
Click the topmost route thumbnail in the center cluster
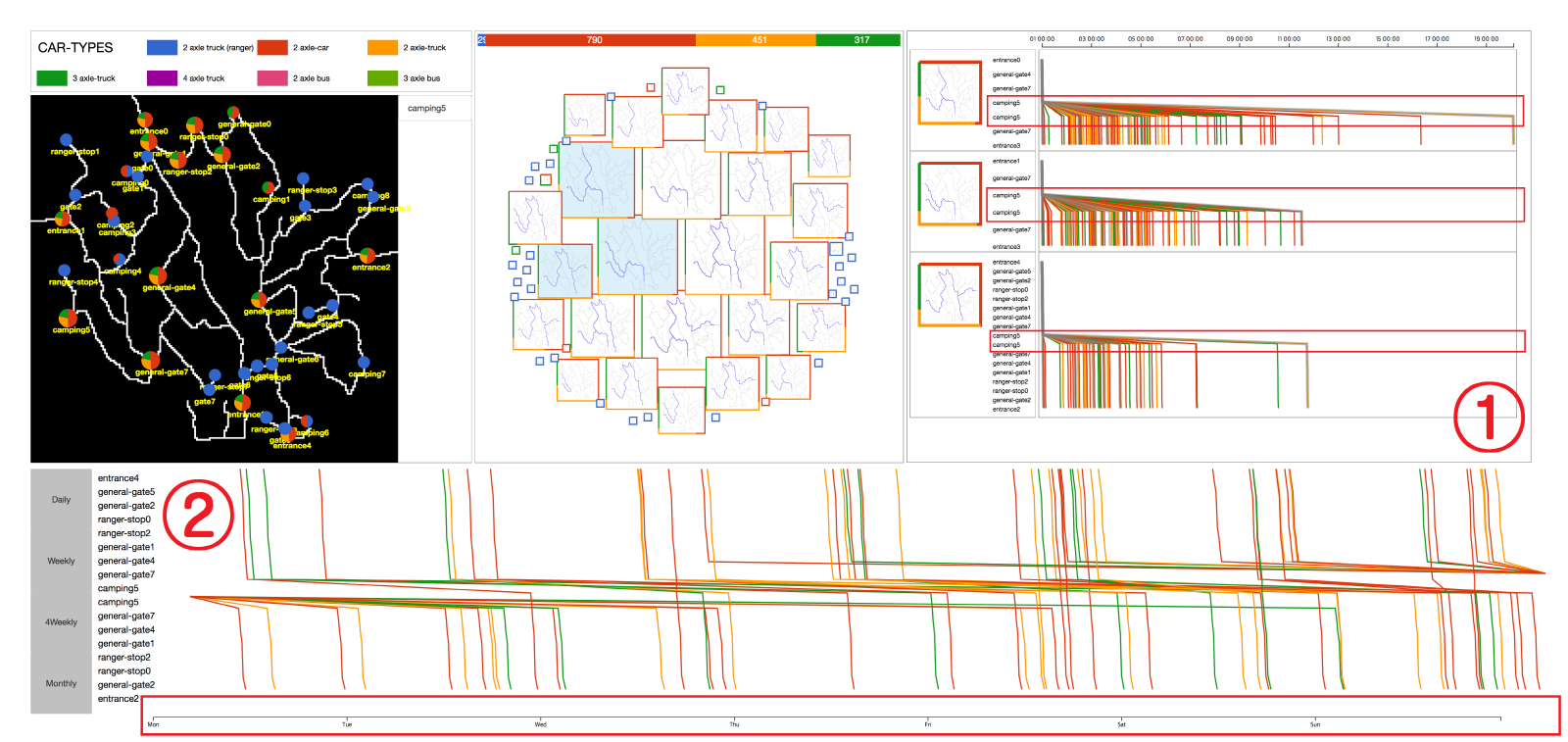point(685,91)
